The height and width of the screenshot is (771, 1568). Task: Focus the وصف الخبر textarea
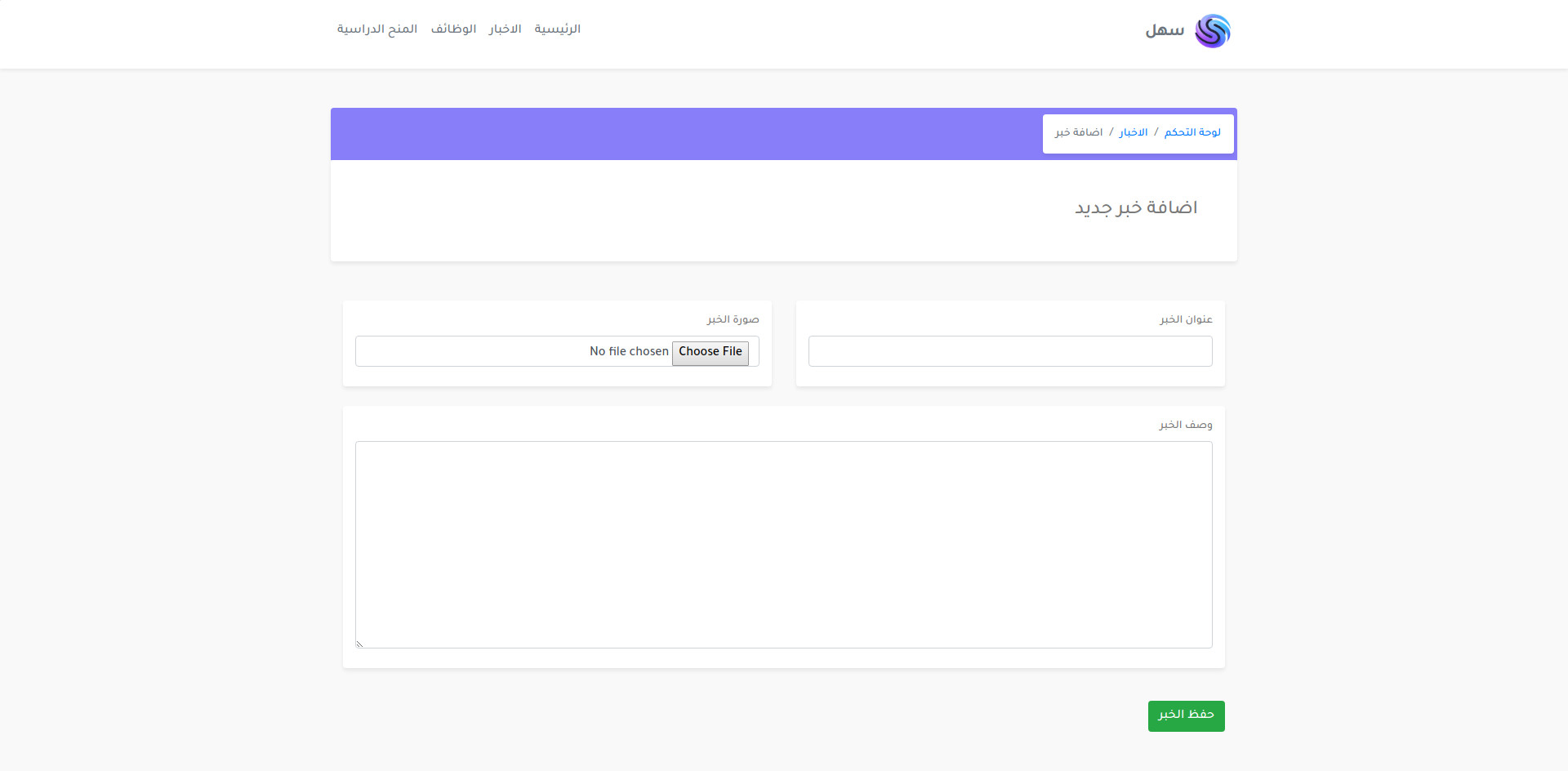784,545
